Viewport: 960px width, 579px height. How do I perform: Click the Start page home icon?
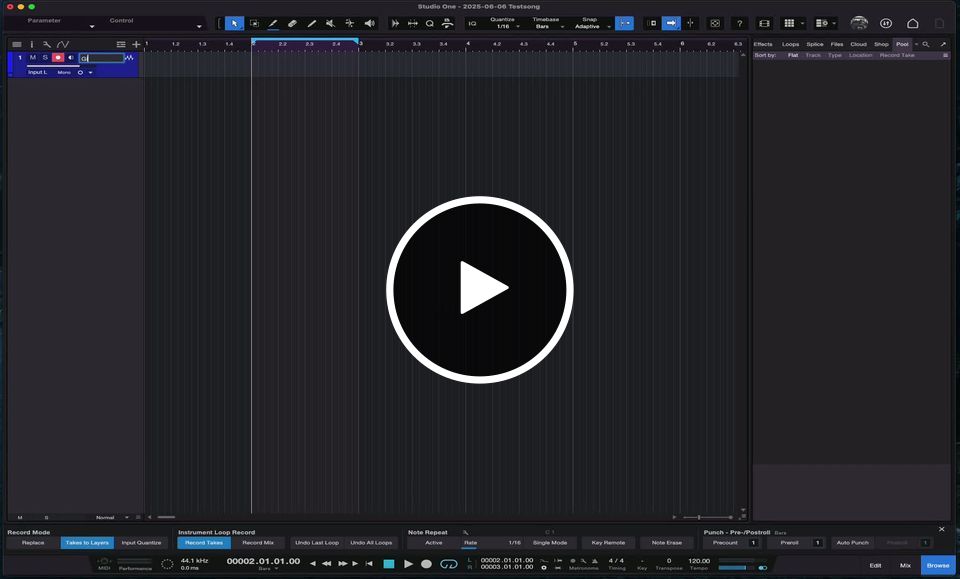(x=912, y=23)
